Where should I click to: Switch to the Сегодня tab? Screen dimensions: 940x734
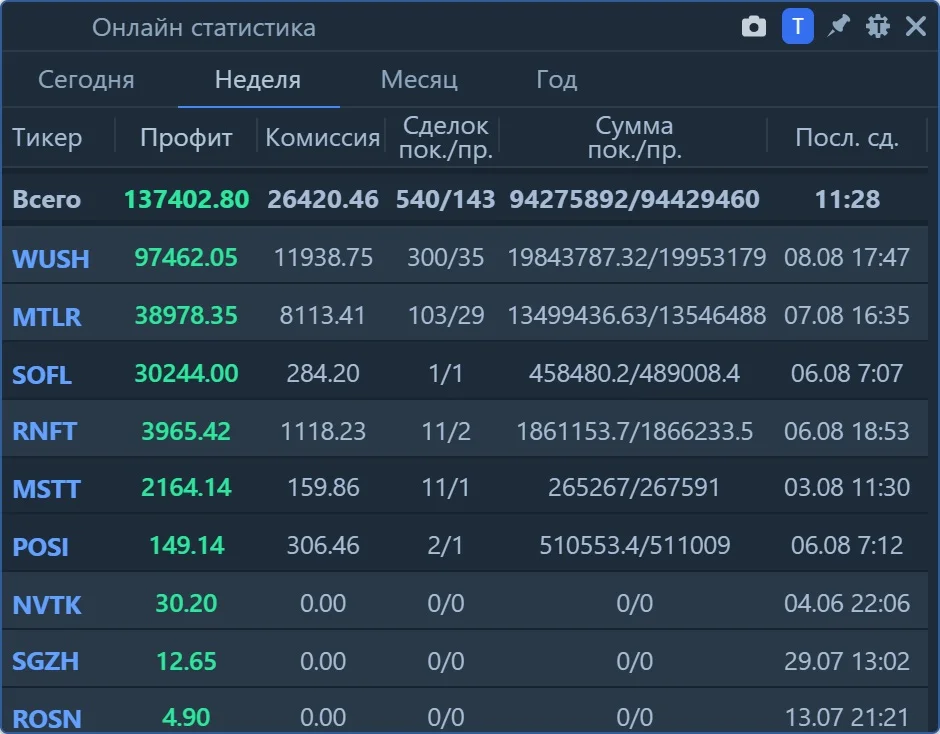(x=86, y=80)
